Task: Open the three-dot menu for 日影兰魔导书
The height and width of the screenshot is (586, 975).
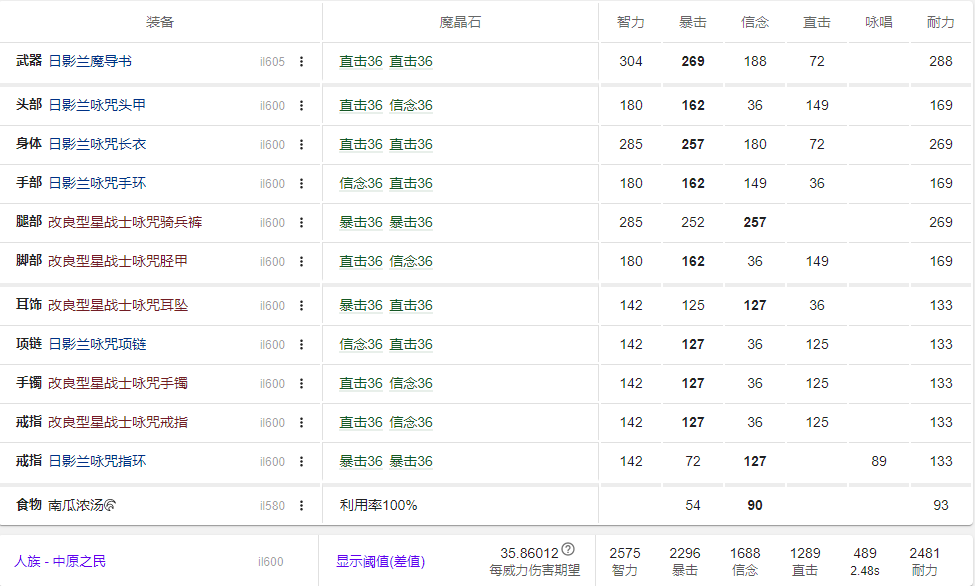Action: point(301,62)
